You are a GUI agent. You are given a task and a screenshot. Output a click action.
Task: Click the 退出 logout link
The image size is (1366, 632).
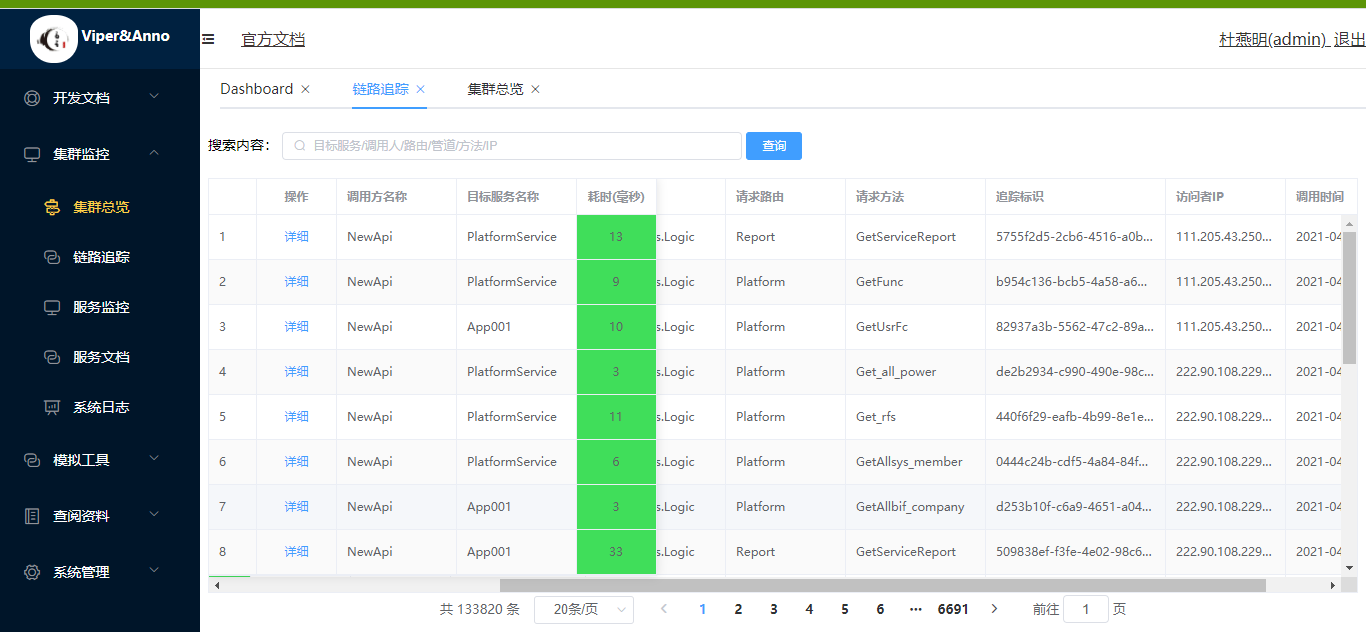click(x=1350, y=40)
